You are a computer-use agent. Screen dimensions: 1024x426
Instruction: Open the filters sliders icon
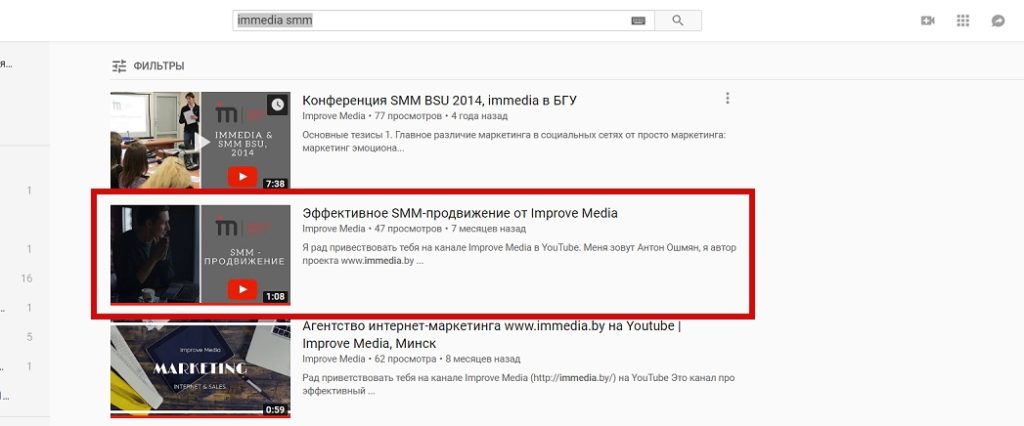point(119,66)
